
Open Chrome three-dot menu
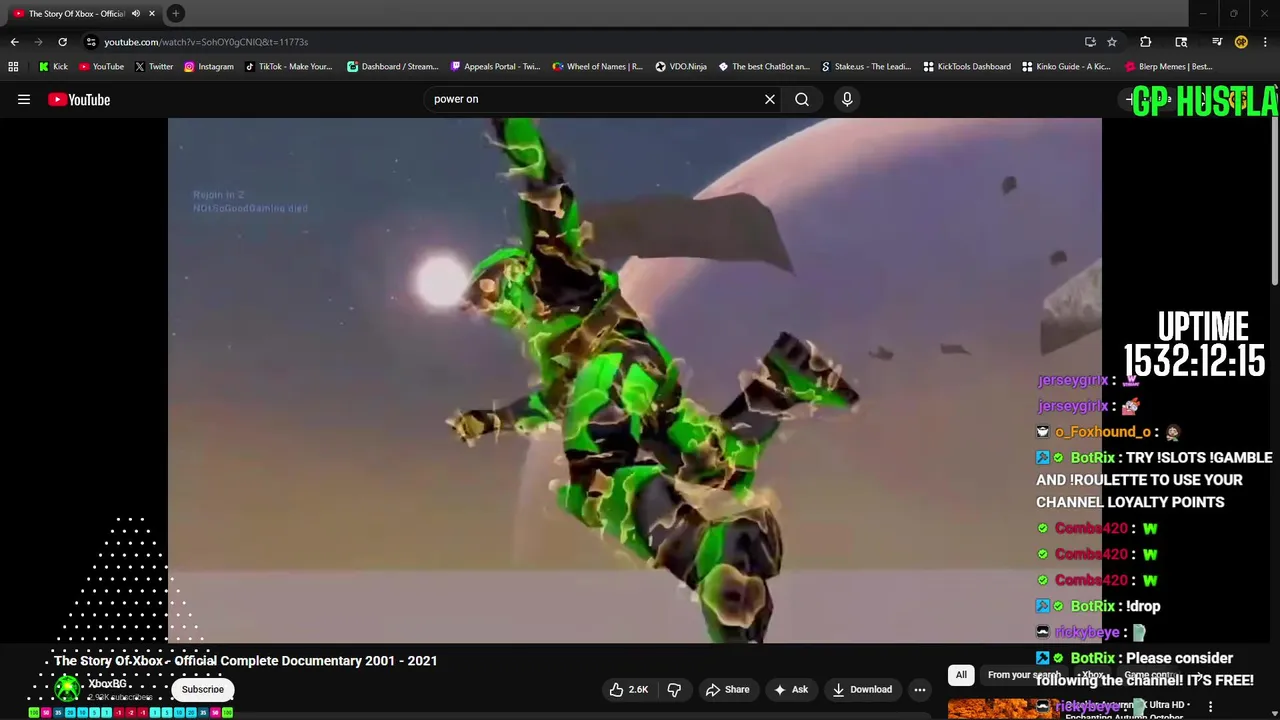coord(1265,42)
